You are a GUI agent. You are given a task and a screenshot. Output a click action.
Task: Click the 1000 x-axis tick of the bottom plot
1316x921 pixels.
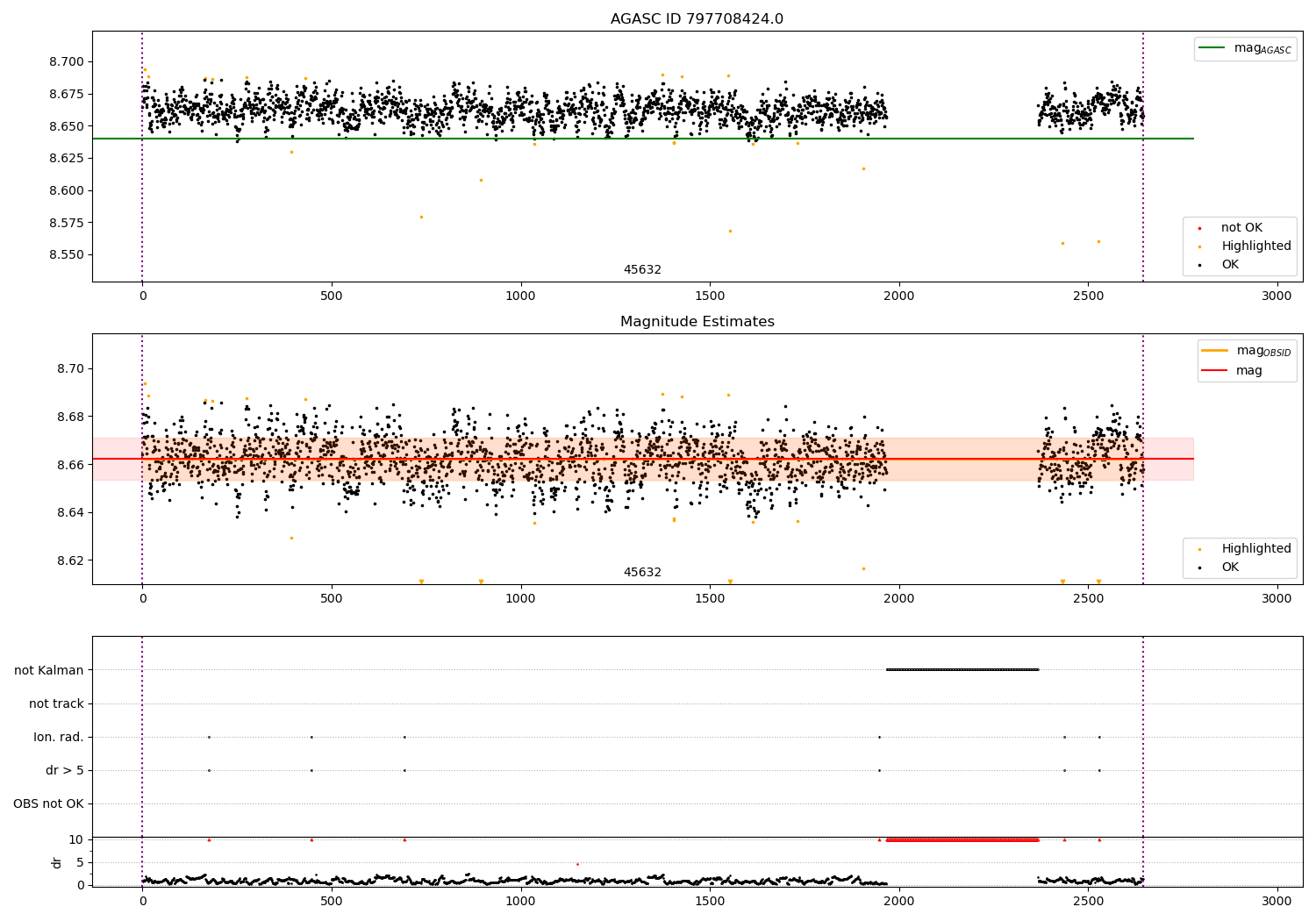tap(521, 902)
